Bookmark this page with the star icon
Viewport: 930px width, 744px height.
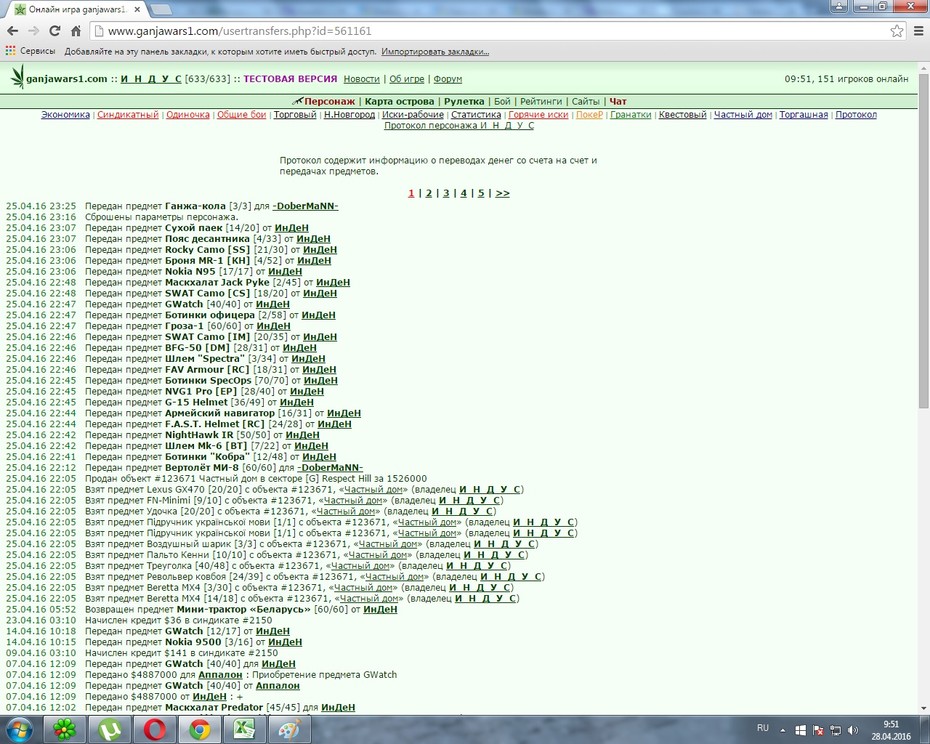[x=897, y=31]
